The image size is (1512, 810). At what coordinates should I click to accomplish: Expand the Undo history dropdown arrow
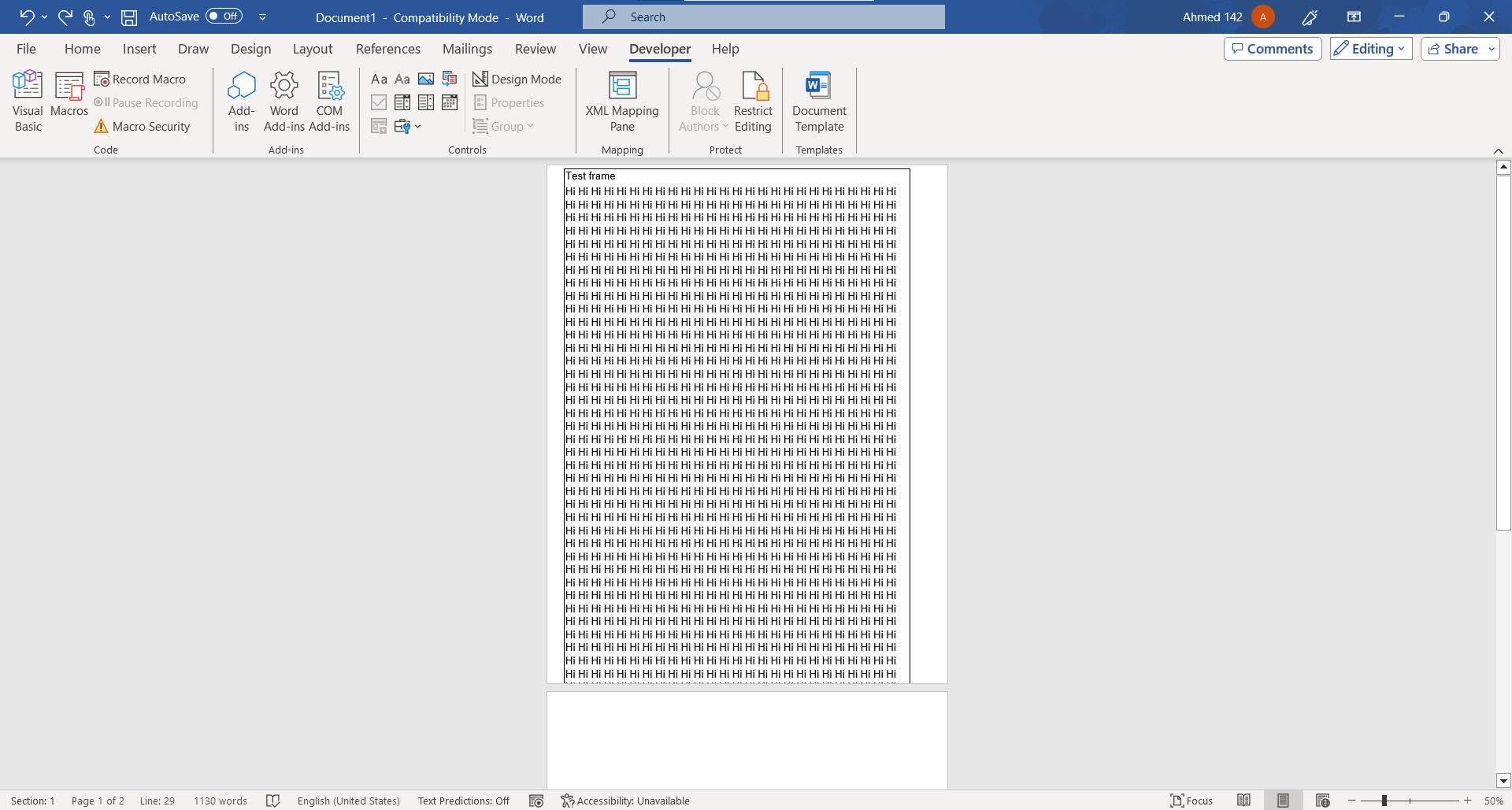pos(44,17)
